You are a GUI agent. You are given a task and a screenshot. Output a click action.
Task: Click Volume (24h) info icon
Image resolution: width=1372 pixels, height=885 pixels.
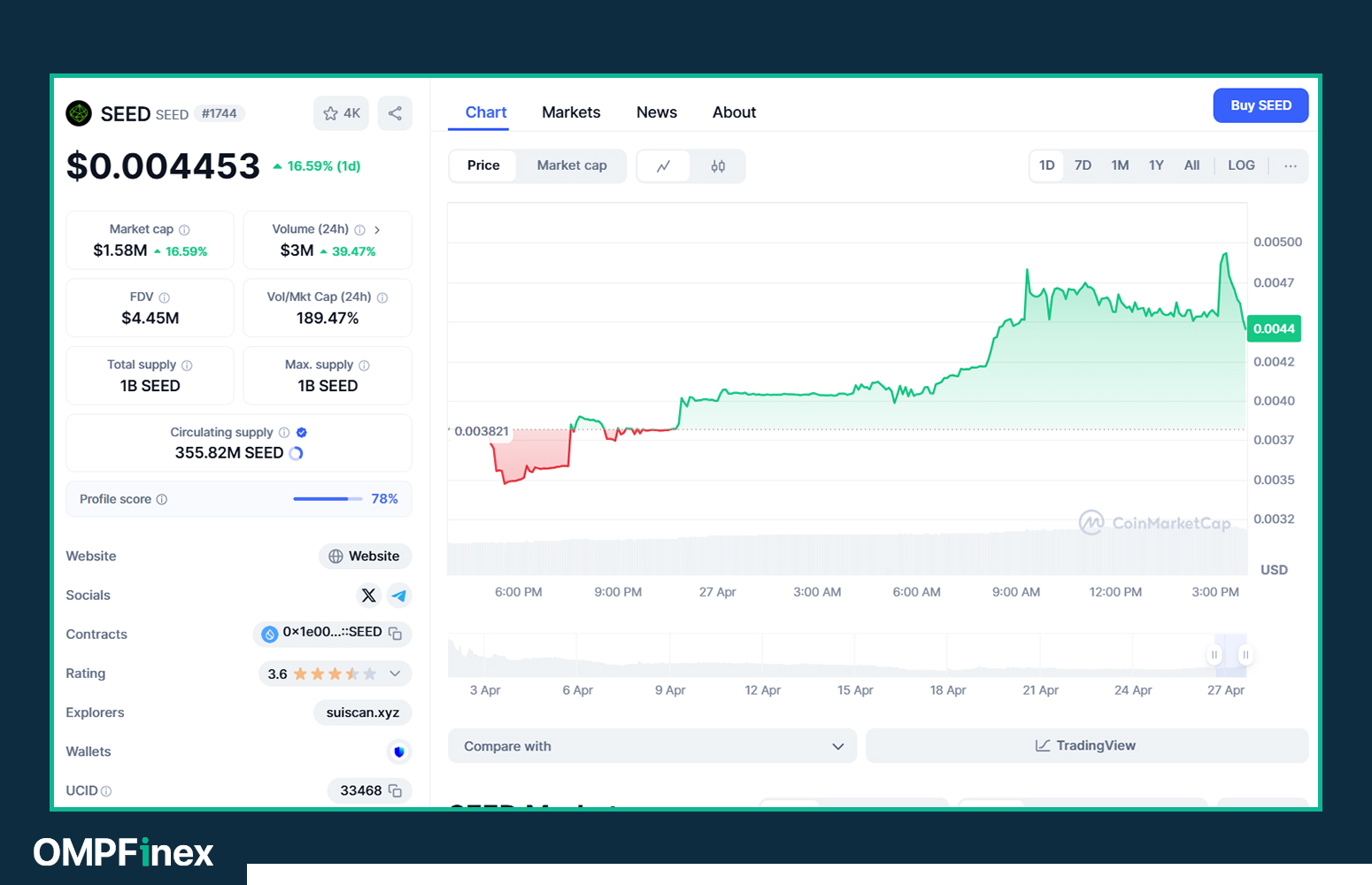359,230
